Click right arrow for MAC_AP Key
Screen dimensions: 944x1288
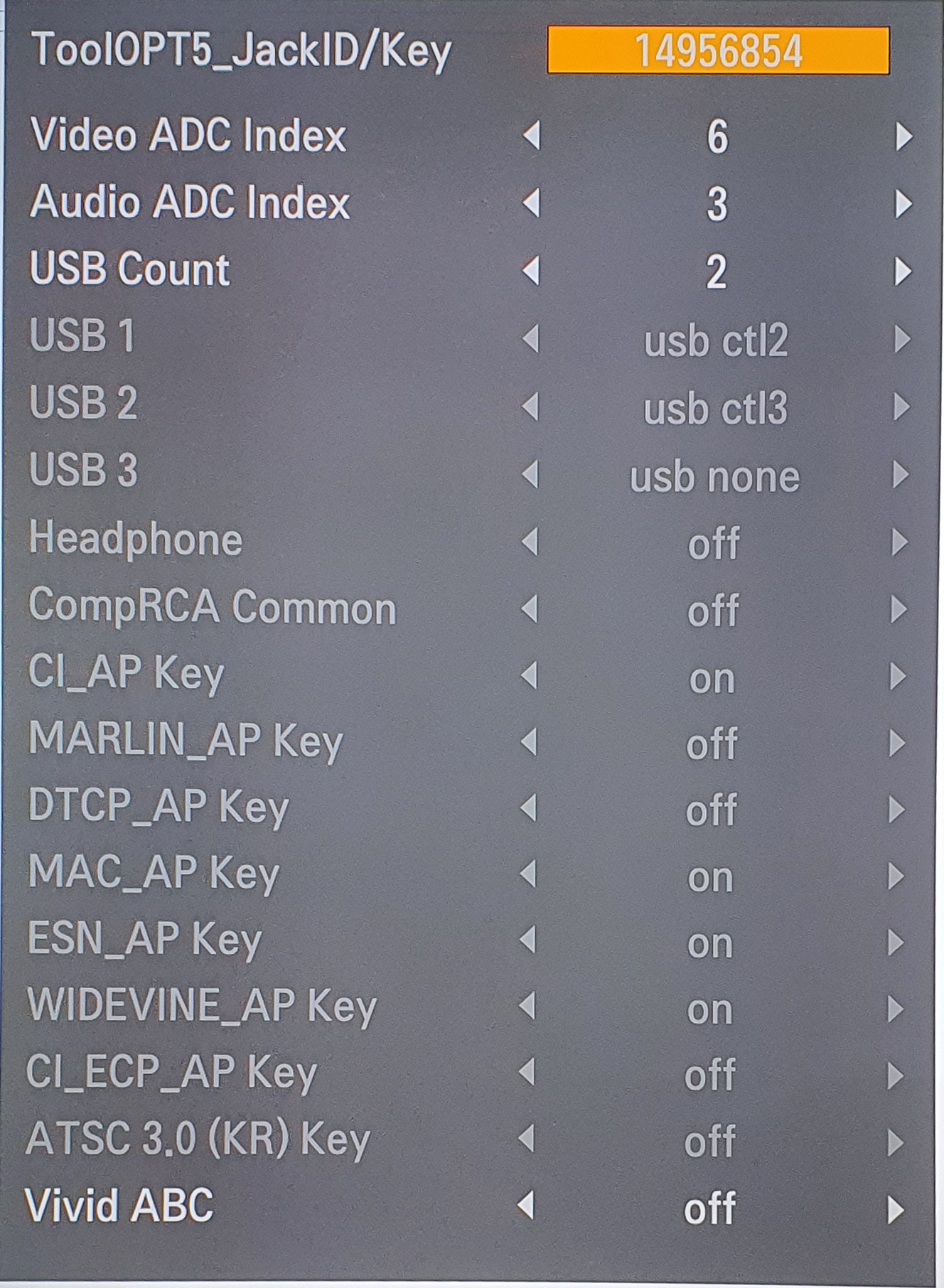(x=897, y=877)
